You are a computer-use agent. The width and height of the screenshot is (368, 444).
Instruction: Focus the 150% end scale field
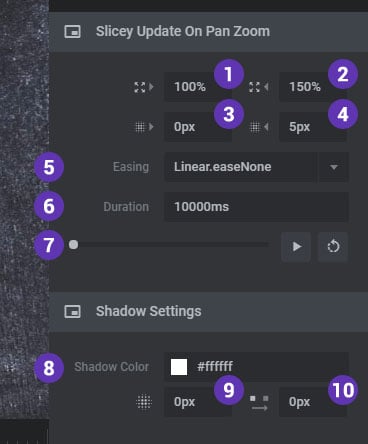click(x=313, y=87)
